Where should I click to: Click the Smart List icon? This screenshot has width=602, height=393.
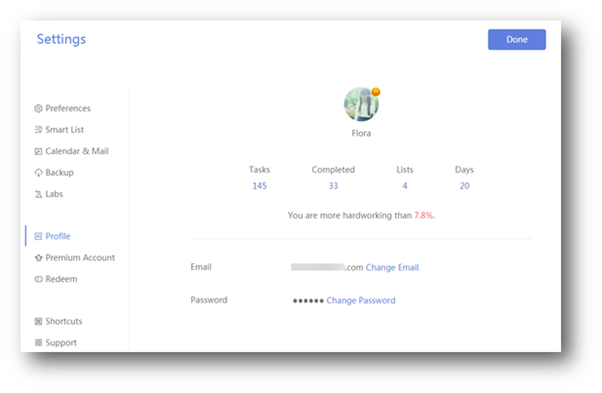[38, 130]
